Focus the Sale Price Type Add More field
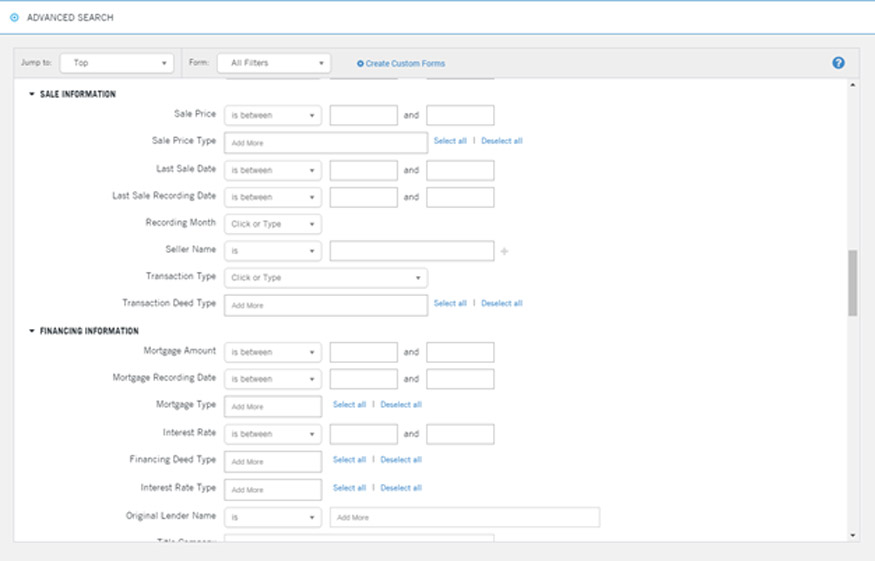The height and width of the screenshot is (561, 875). tap(326, 143)
